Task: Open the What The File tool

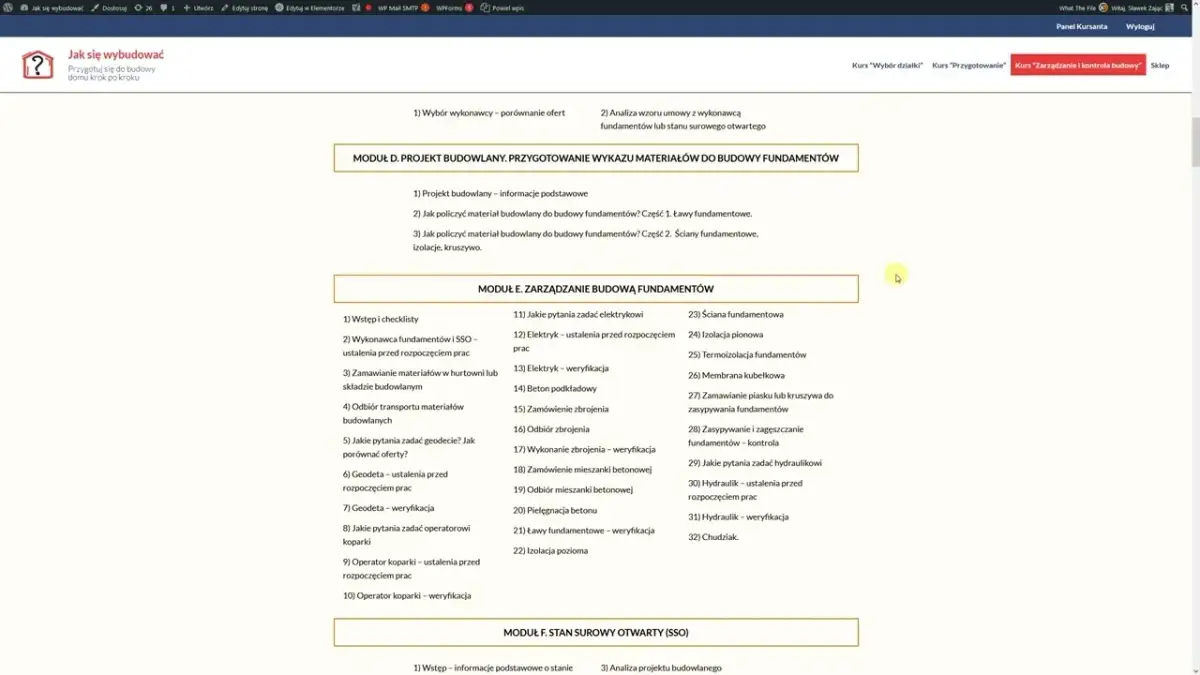Action: [1077, 6]
